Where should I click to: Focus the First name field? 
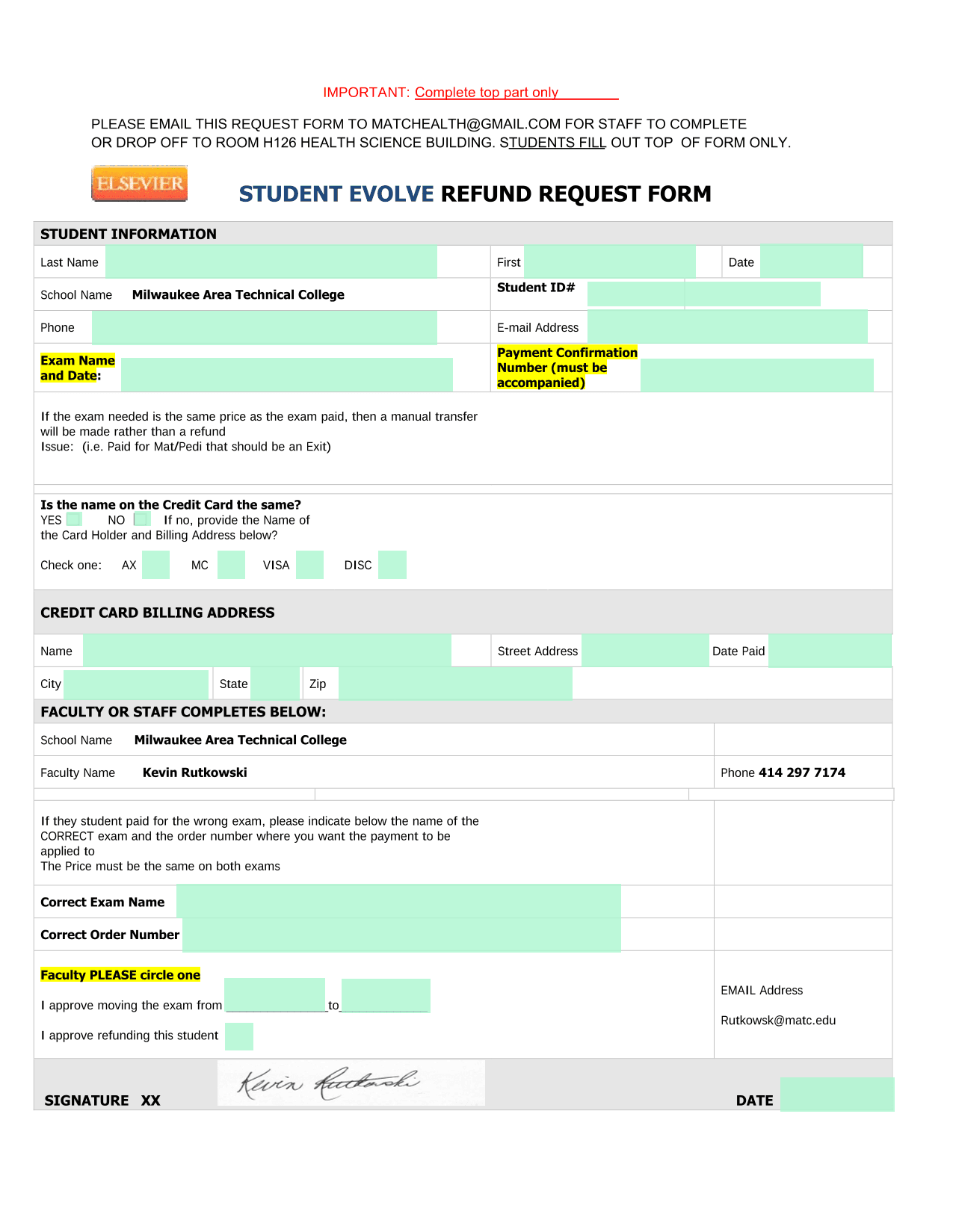609,262
